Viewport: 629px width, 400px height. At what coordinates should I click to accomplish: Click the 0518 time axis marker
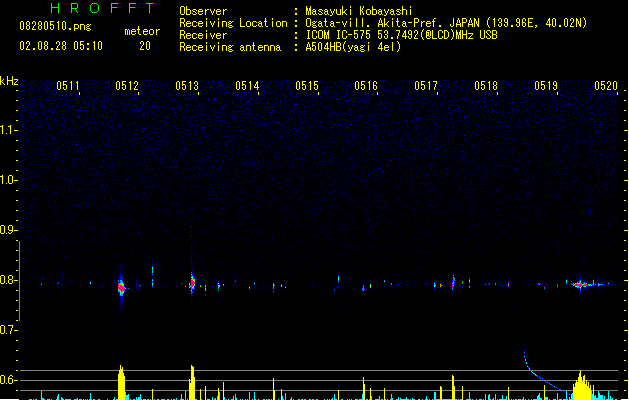tap(486, 86)
